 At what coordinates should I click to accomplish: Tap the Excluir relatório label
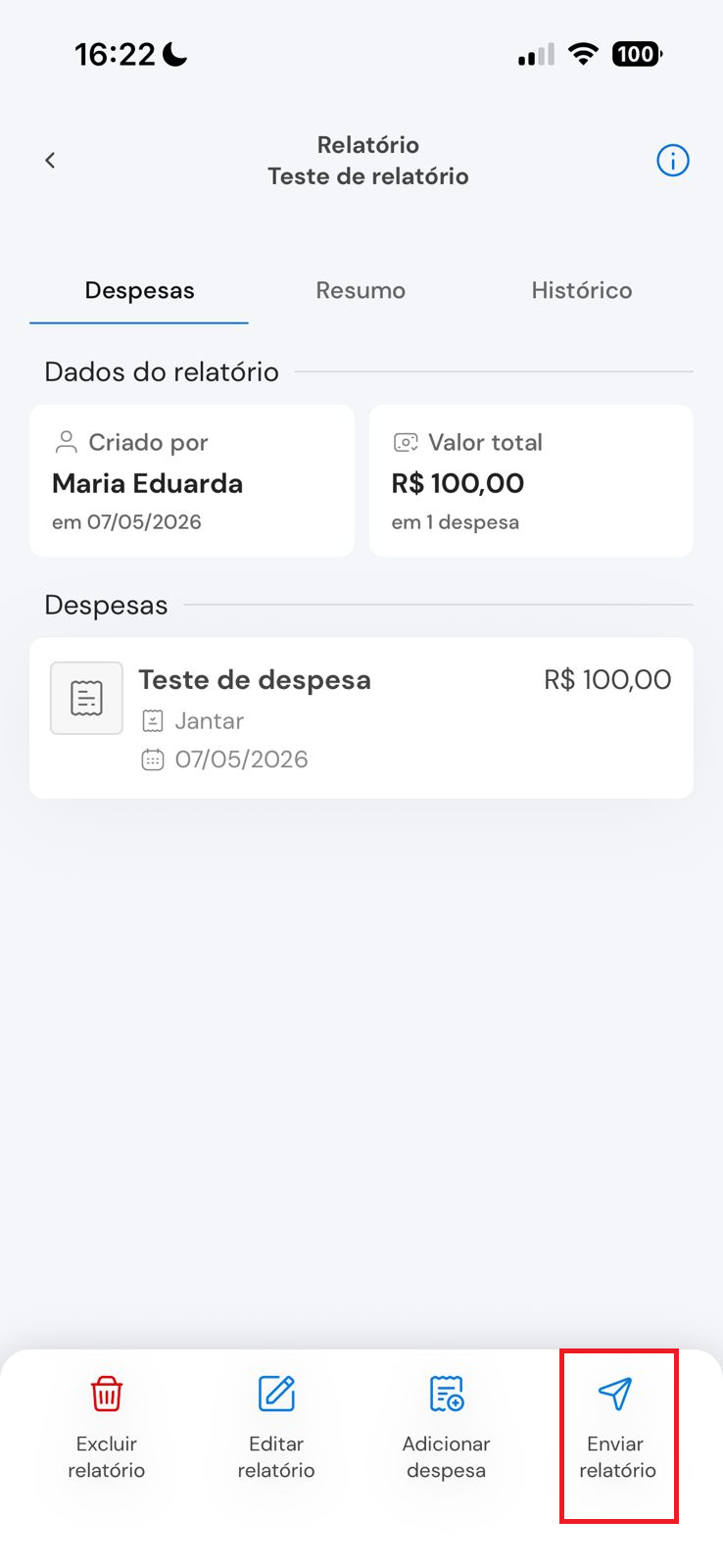coord(106,1456)
